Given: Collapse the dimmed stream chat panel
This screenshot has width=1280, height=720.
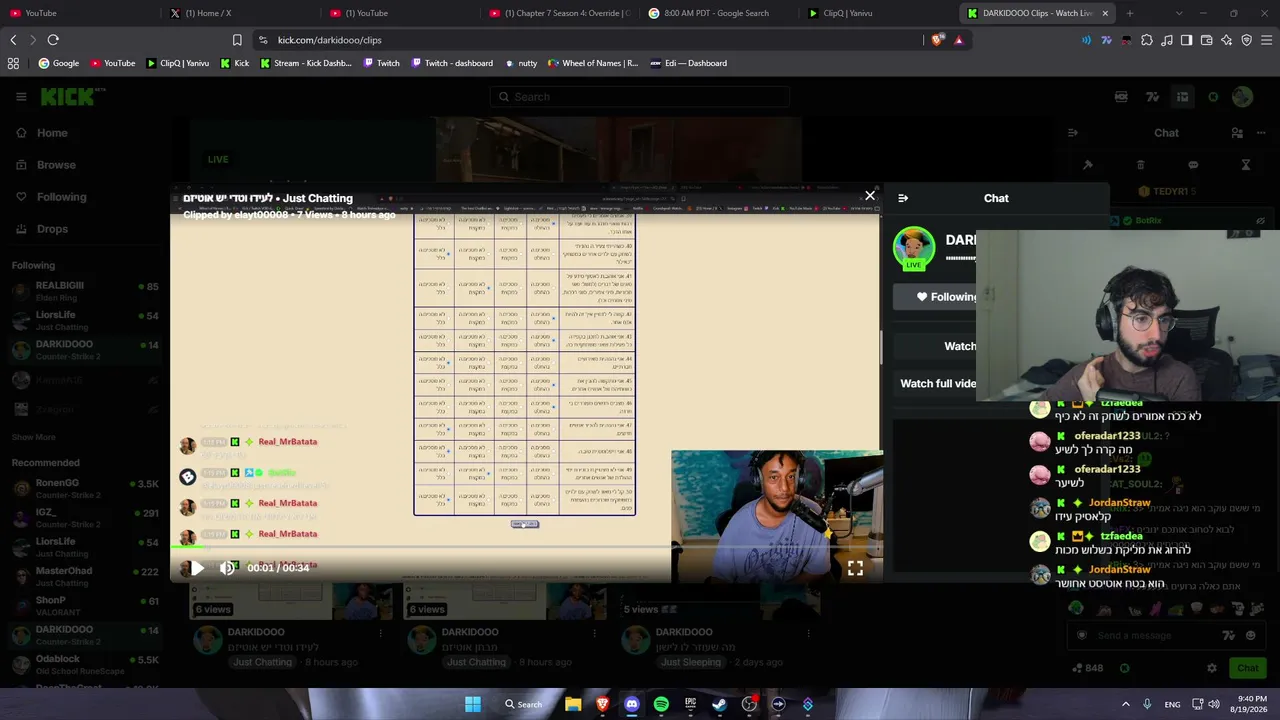Looking at the screenshot, I should pyautogui.click(x=1072, y=133).
